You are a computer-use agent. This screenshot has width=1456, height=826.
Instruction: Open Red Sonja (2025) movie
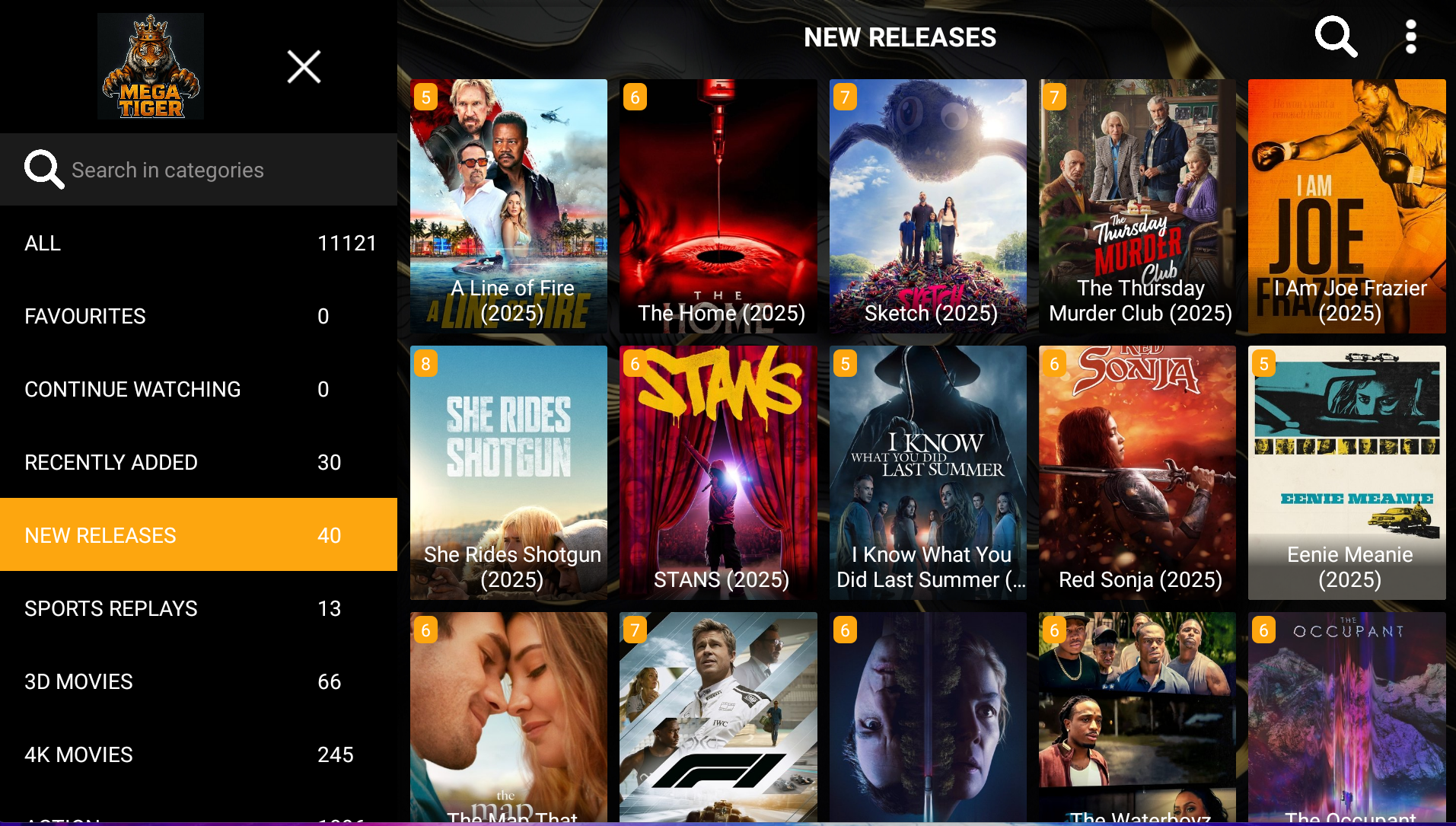[x=1137, y=473]
